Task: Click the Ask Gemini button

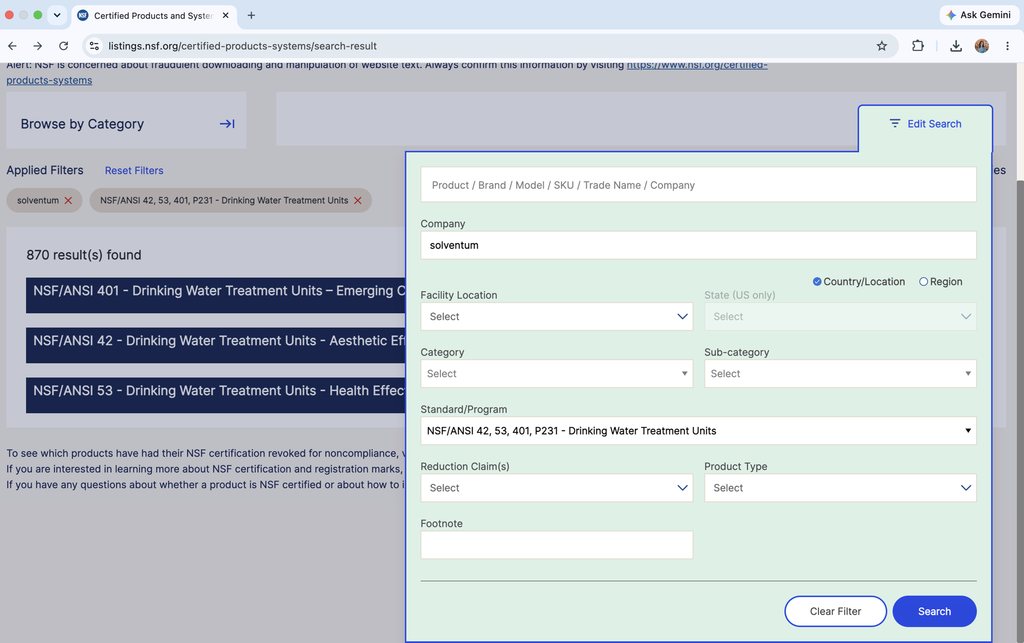Action: pos(978,14)
